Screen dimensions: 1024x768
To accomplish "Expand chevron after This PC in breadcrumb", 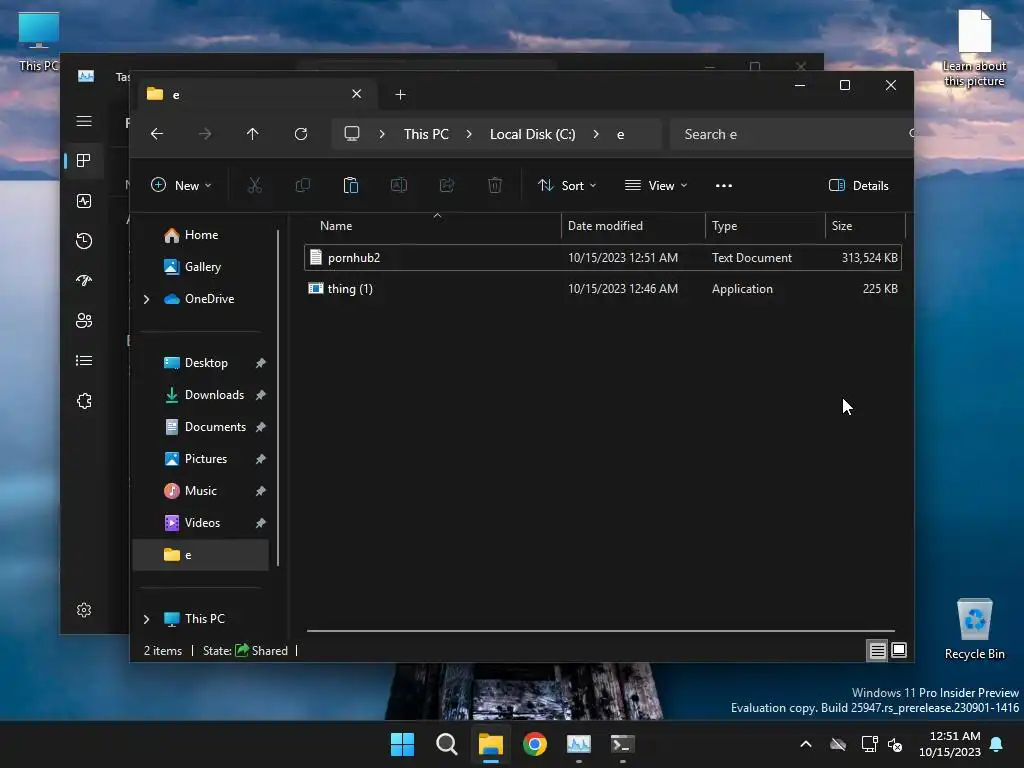I will click(x=469, y=134).
